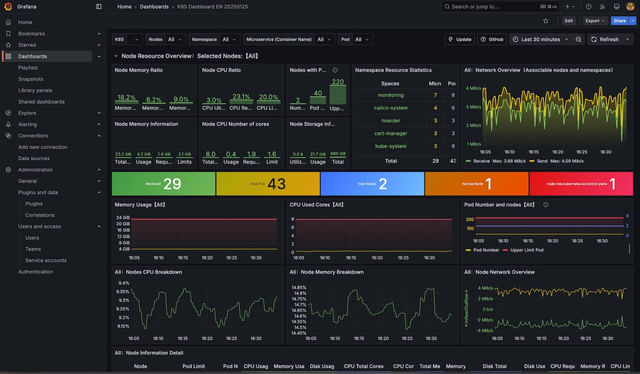Open Library panels in the sidebar

(x=35, y=90)
